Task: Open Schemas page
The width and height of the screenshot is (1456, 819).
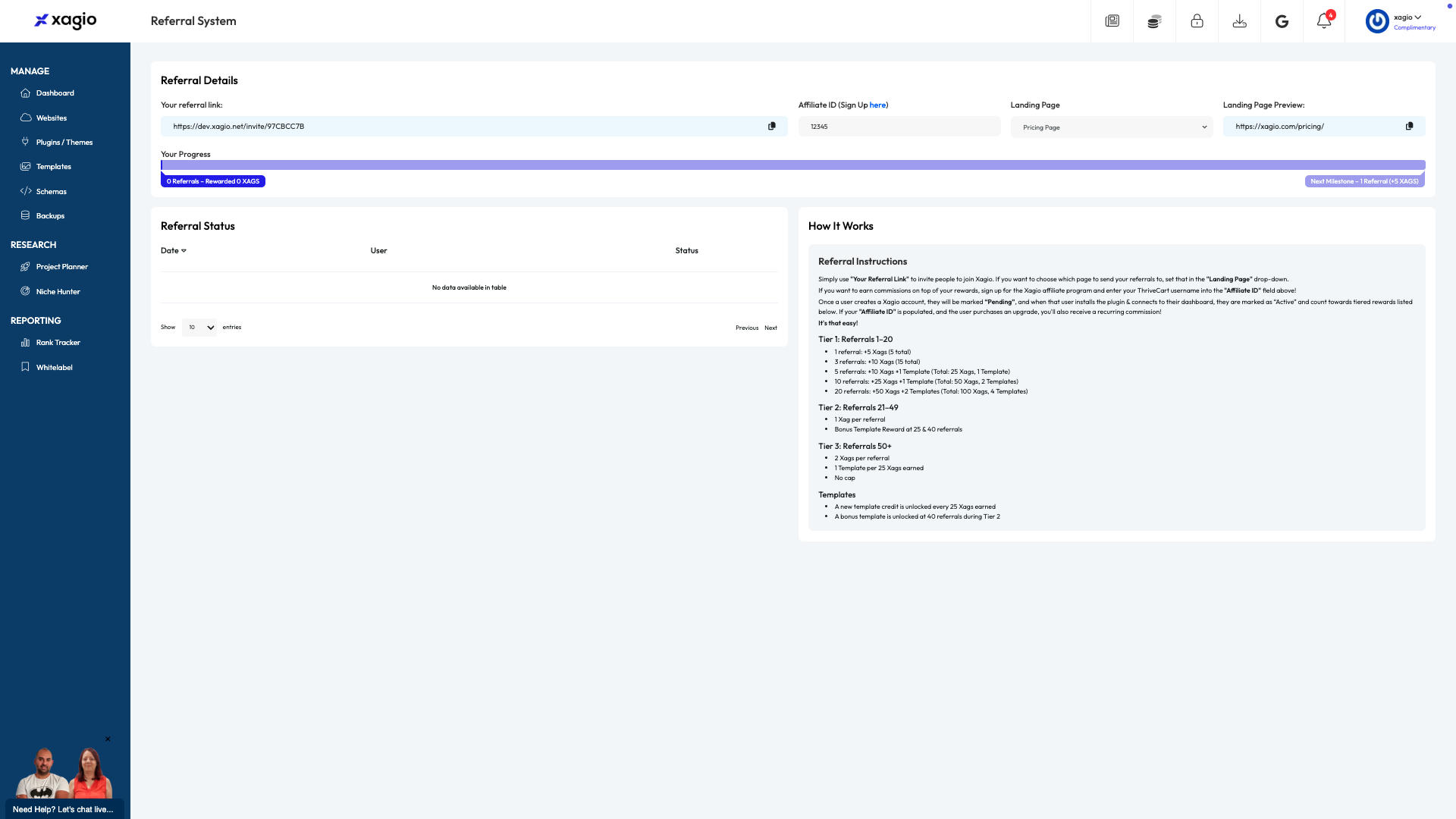Action: point(52,192)
